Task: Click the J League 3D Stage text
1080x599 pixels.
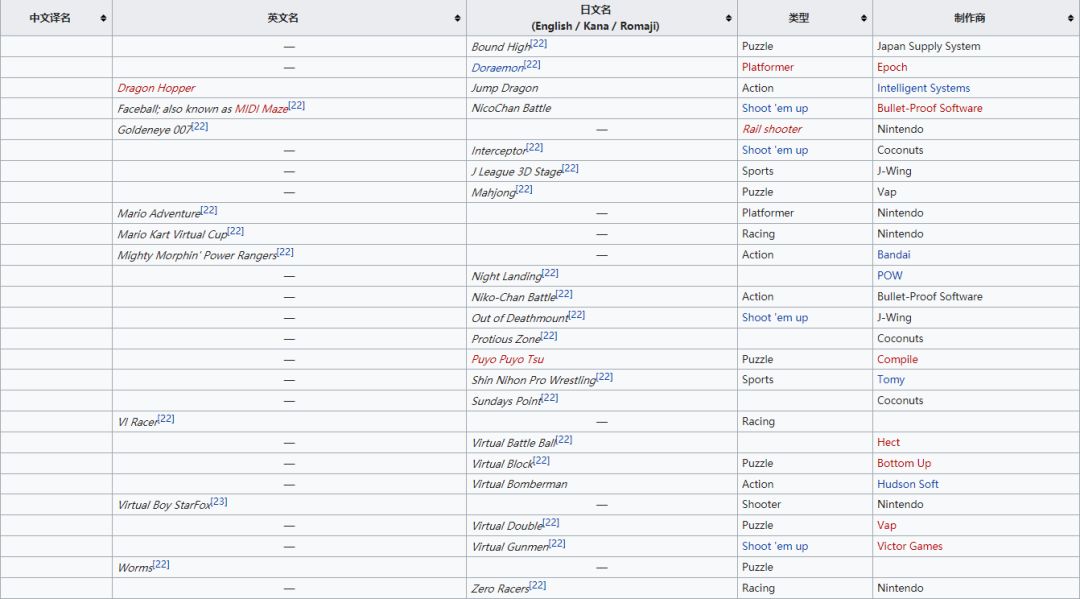Action: tap(517, 172)
